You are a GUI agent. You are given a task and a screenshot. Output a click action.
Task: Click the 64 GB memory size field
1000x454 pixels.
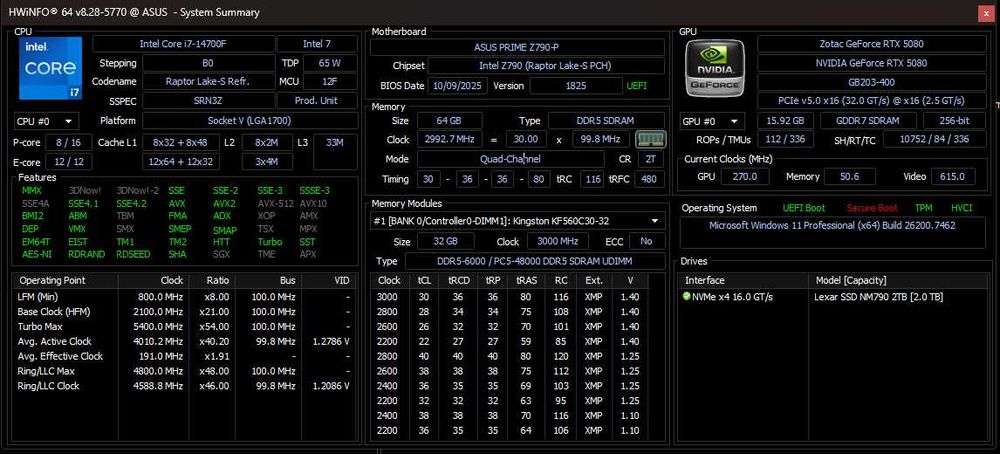point(448,121)
